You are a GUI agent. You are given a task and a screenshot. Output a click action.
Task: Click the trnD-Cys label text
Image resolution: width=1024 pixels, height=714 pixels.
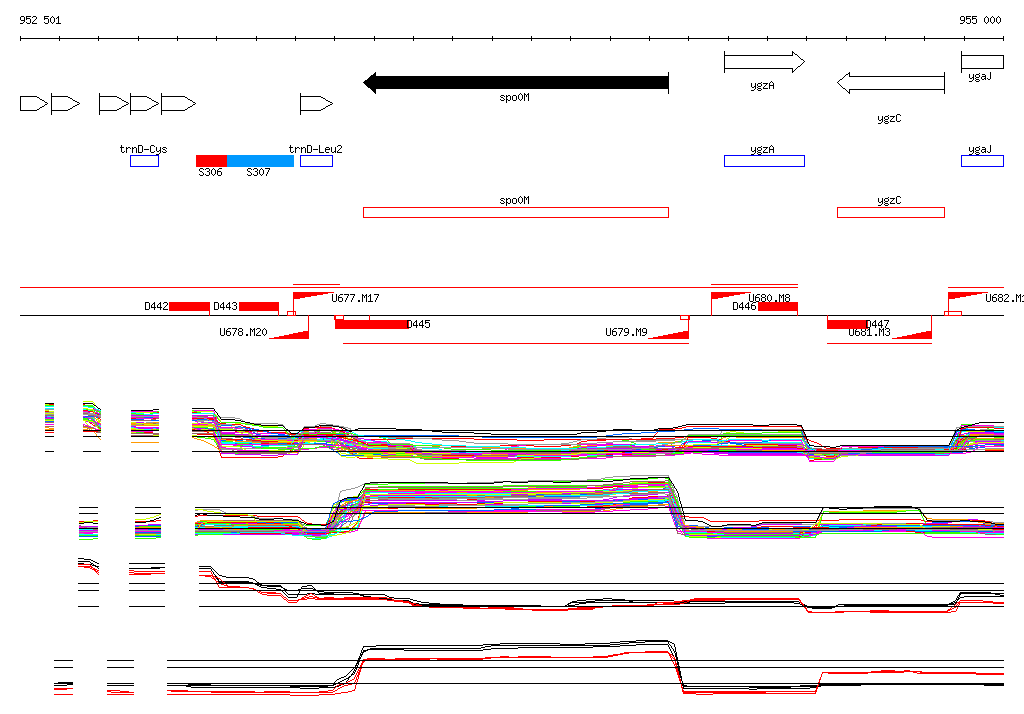(144, 149)
